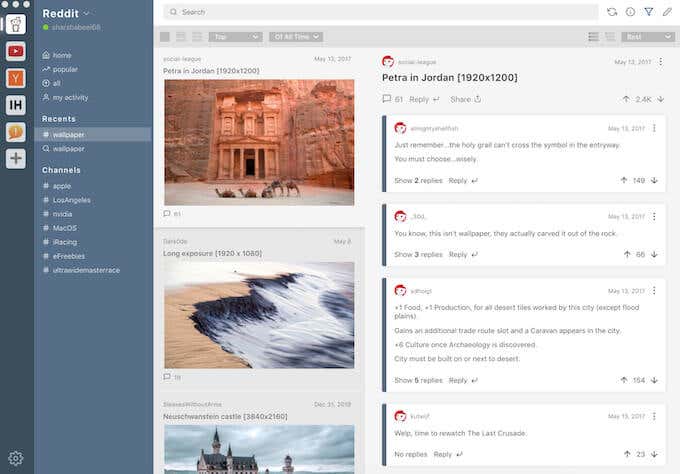Open settings gear at bottom left
Screen dimensions: 680x474
[16, 459]
